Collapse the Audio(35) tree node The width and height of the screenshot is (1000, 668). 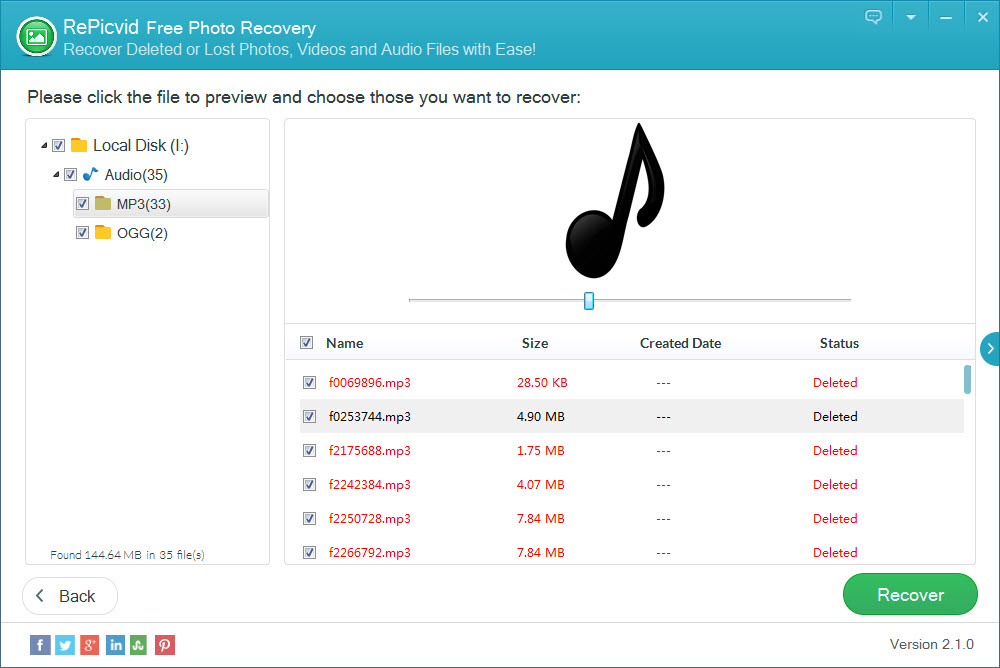tap(57, 174)
